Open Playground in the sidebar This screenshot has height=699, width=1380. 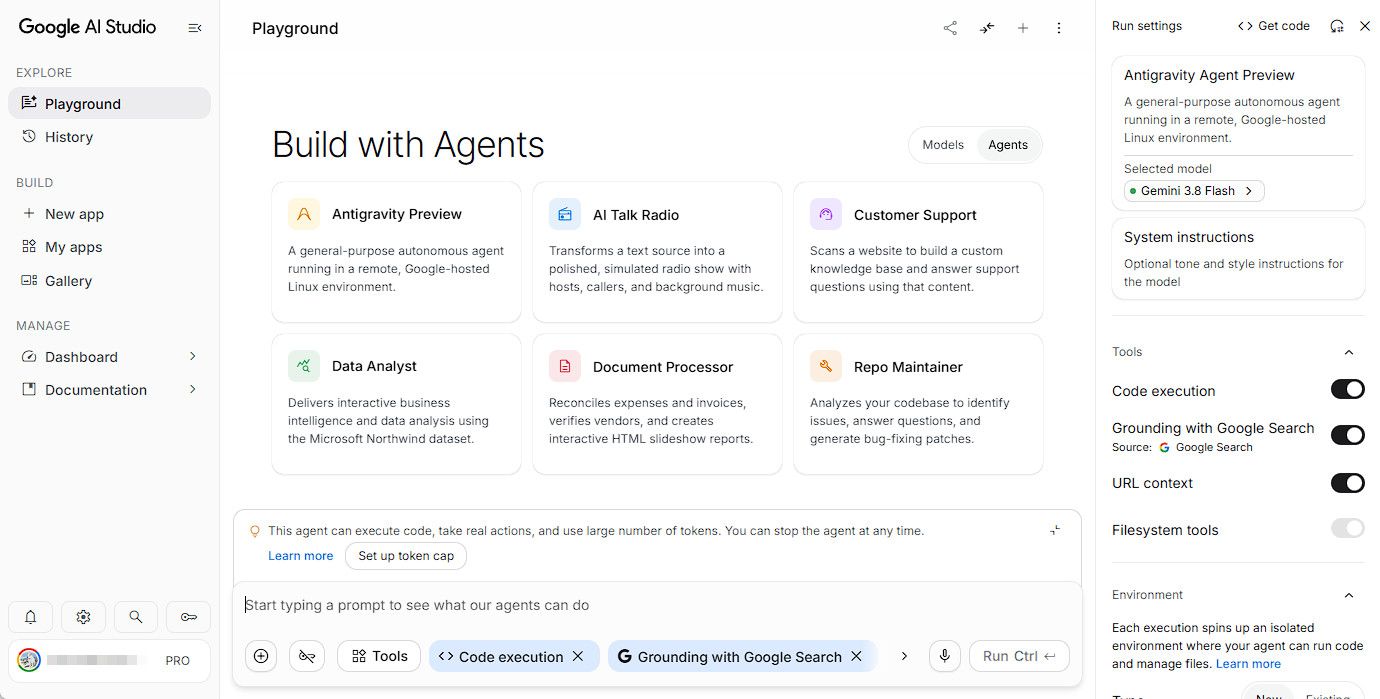coord(109,103)
